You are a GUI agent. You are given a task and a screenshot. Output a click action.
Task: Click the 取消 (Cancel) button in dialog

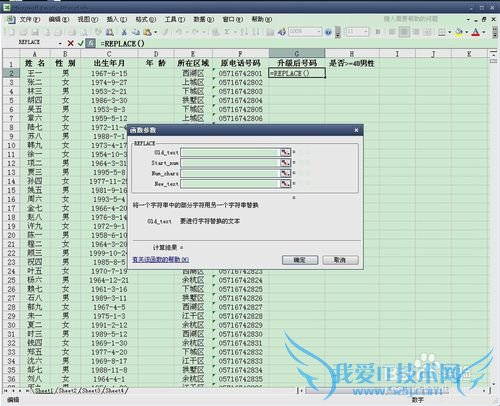pos(340,260)
